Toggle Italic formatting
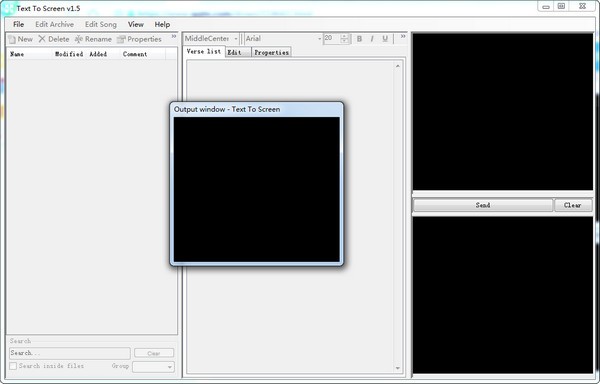This screenshot has height=384, width=600. [x=372, y=39]
